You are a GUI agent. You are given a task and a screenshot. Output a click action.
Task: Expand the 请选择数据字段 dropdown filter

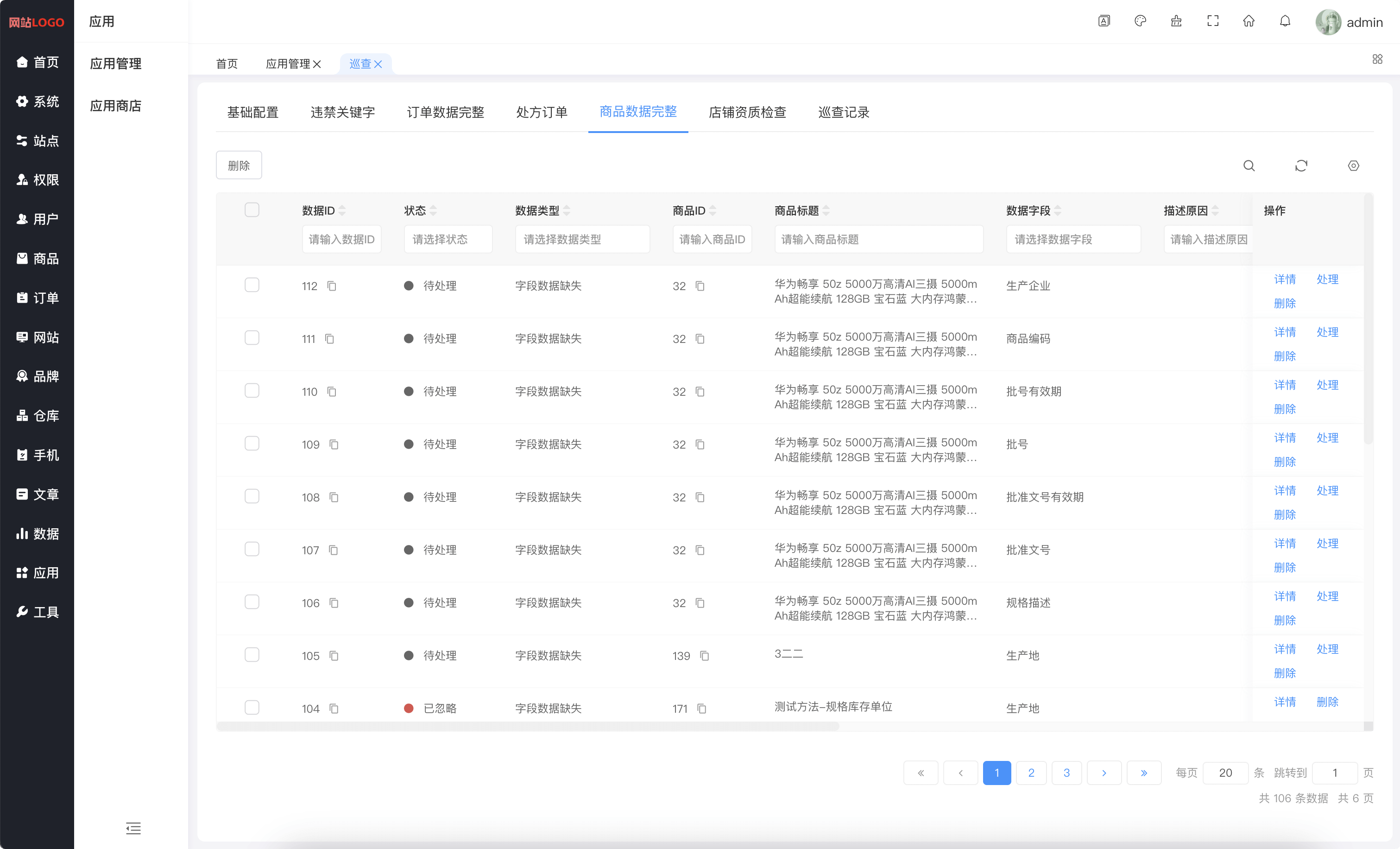1073,239
